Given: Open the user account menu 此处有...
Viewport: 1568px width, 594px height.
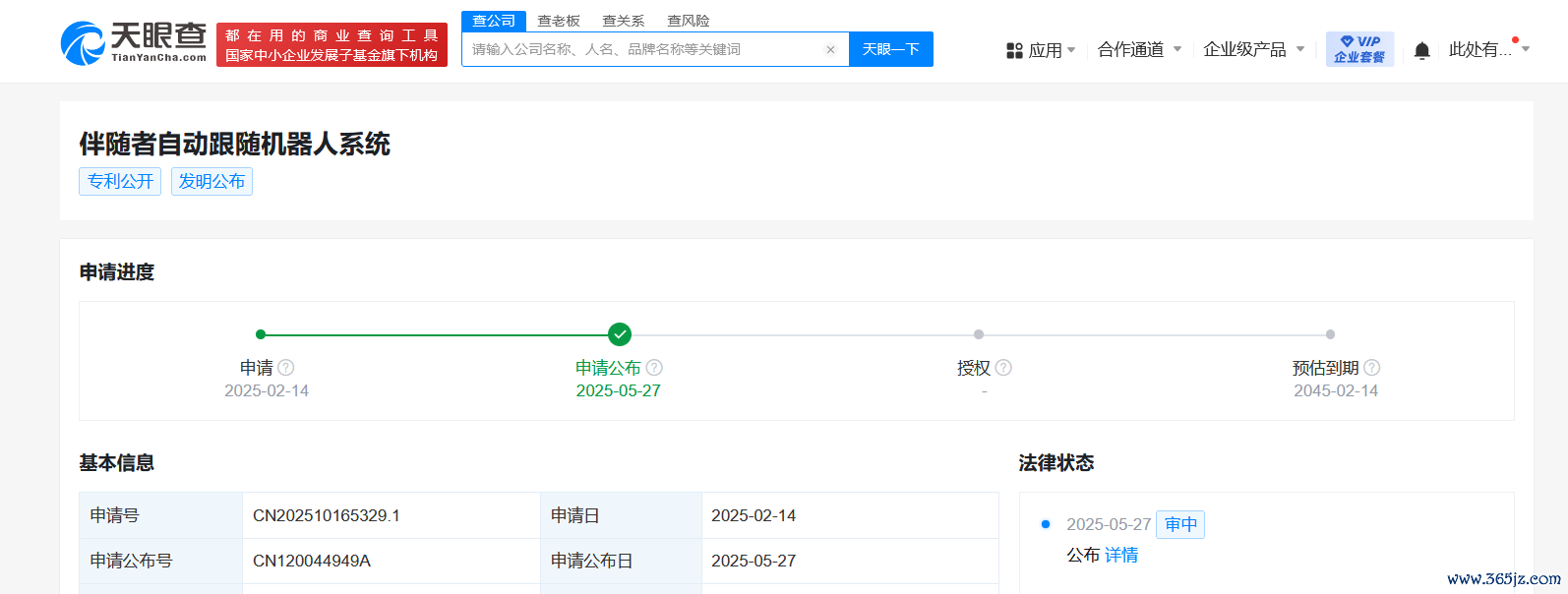Looking at the screenshot, I should point(1487,49).
